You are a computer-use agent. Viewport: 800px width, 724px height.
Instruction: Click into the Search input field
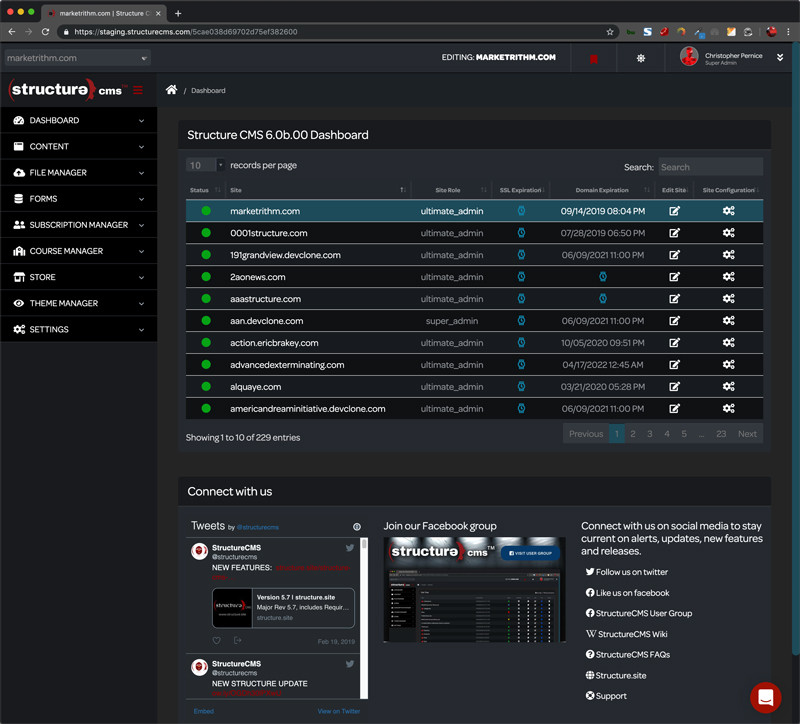coord(709,167)
